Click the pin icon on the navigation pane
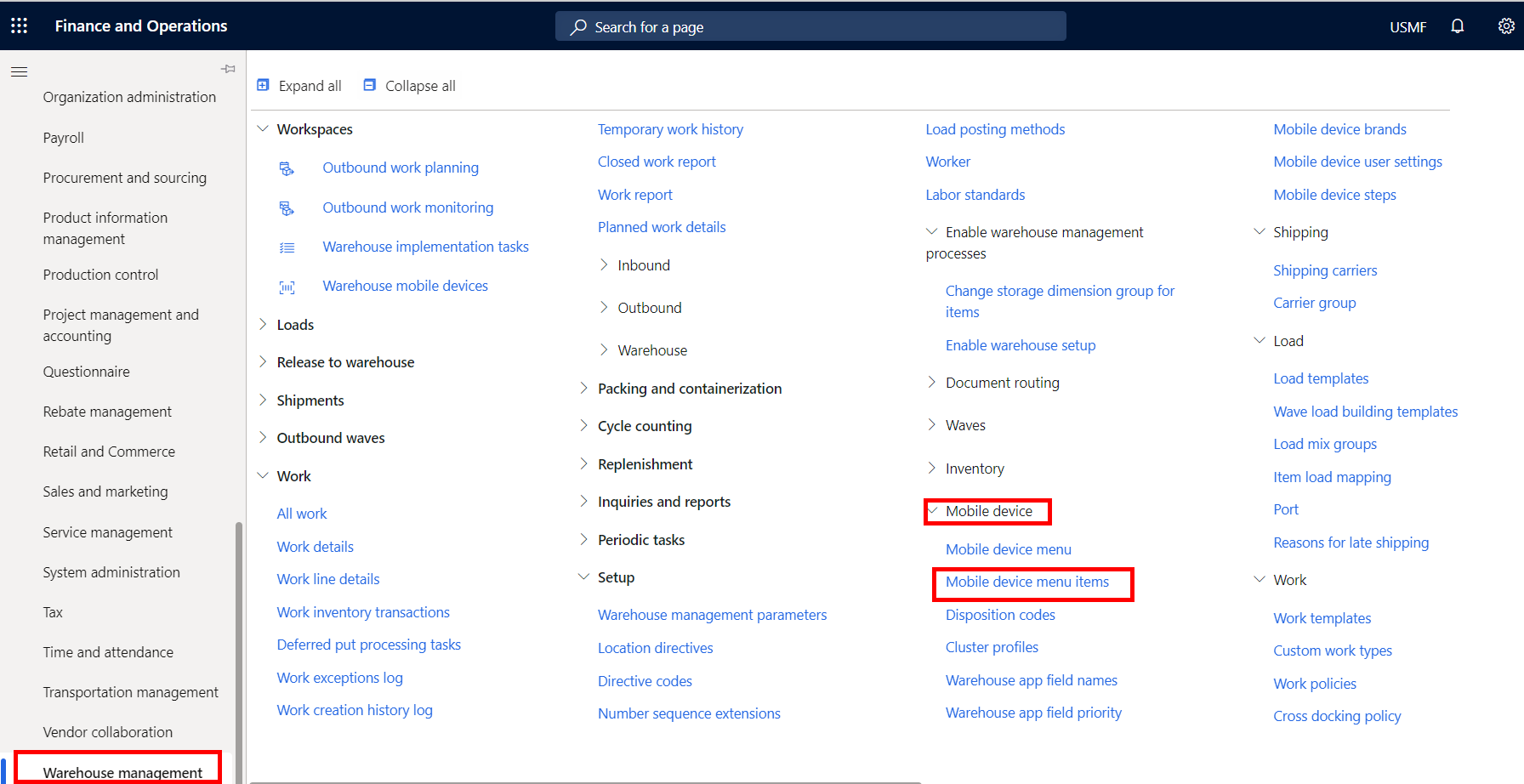The width and height of the screenshot is (1524, 784). [x=227, y=68]
